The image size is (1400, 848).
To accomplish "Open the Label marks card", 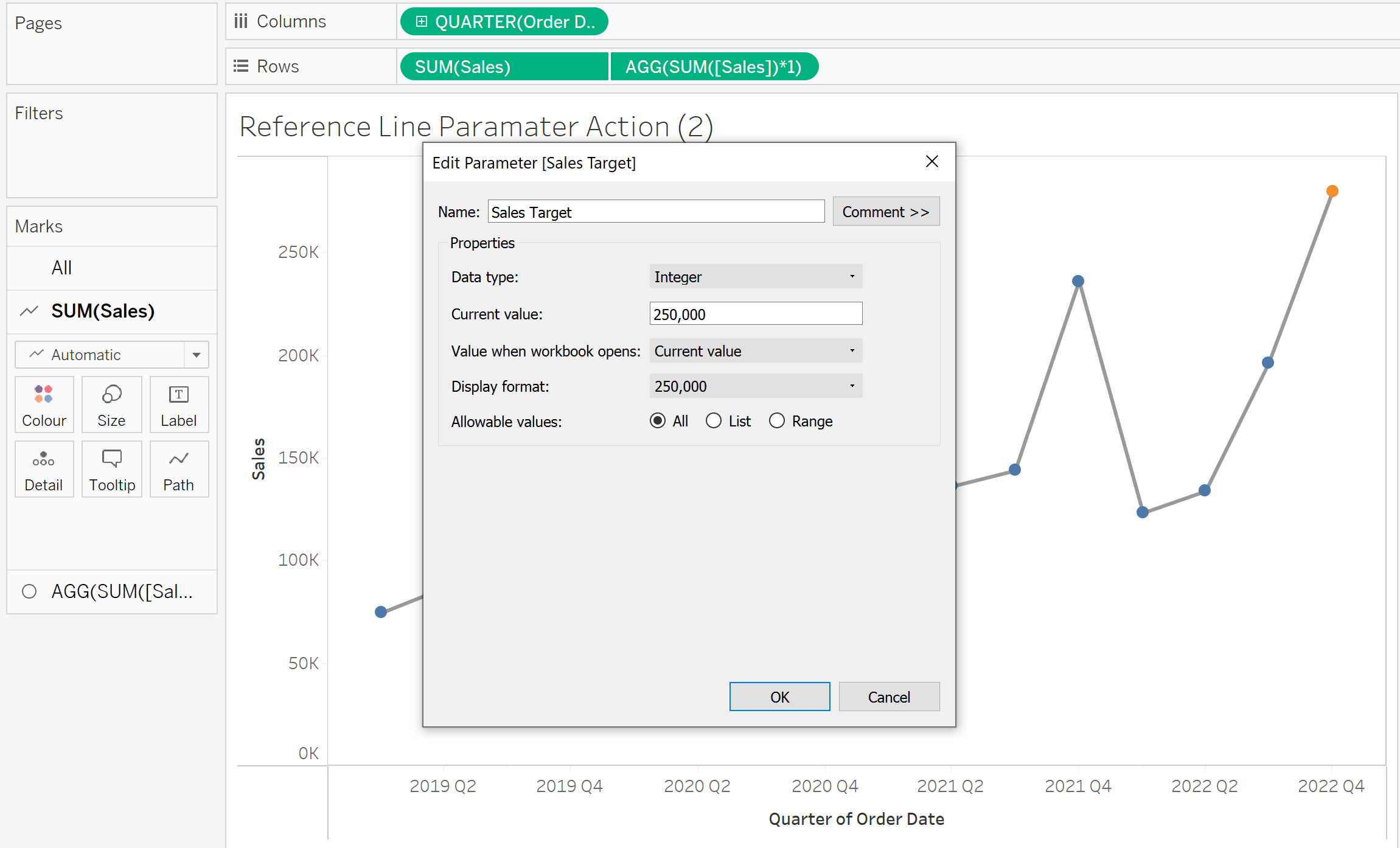I will (179, 404).
